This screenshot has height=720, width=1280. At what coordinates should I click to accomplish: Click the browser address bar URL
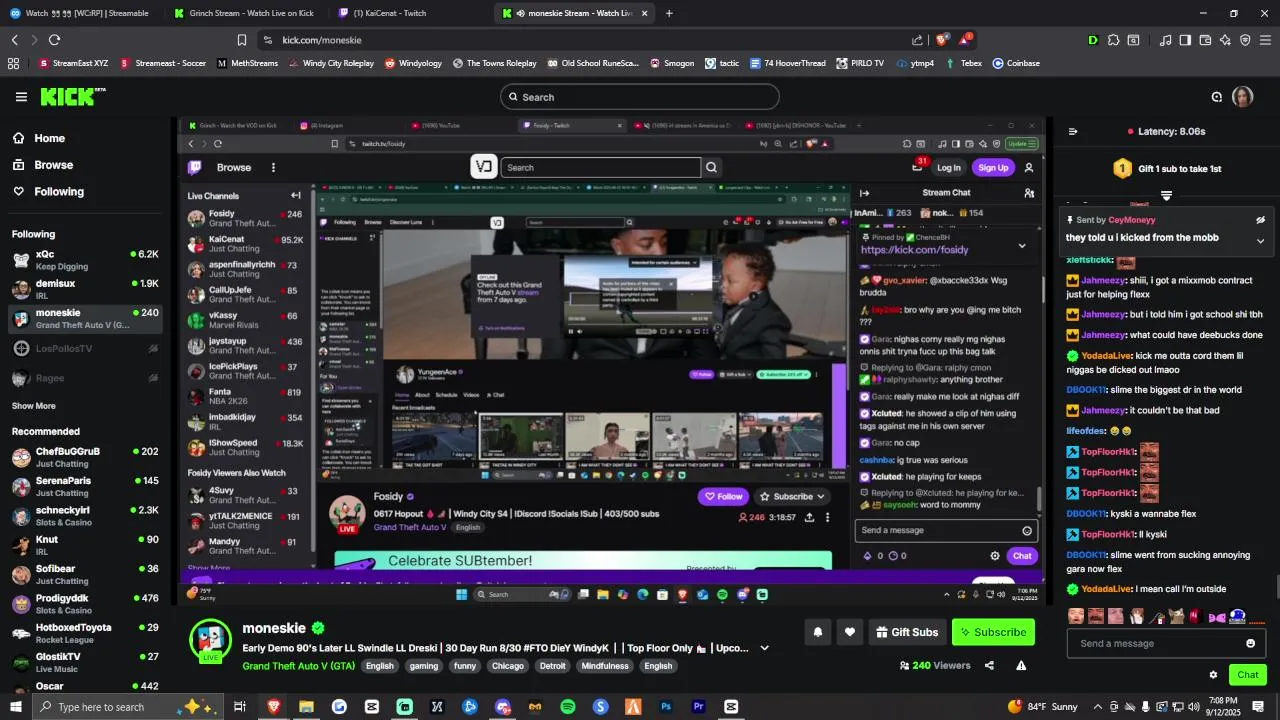(322, 40)
